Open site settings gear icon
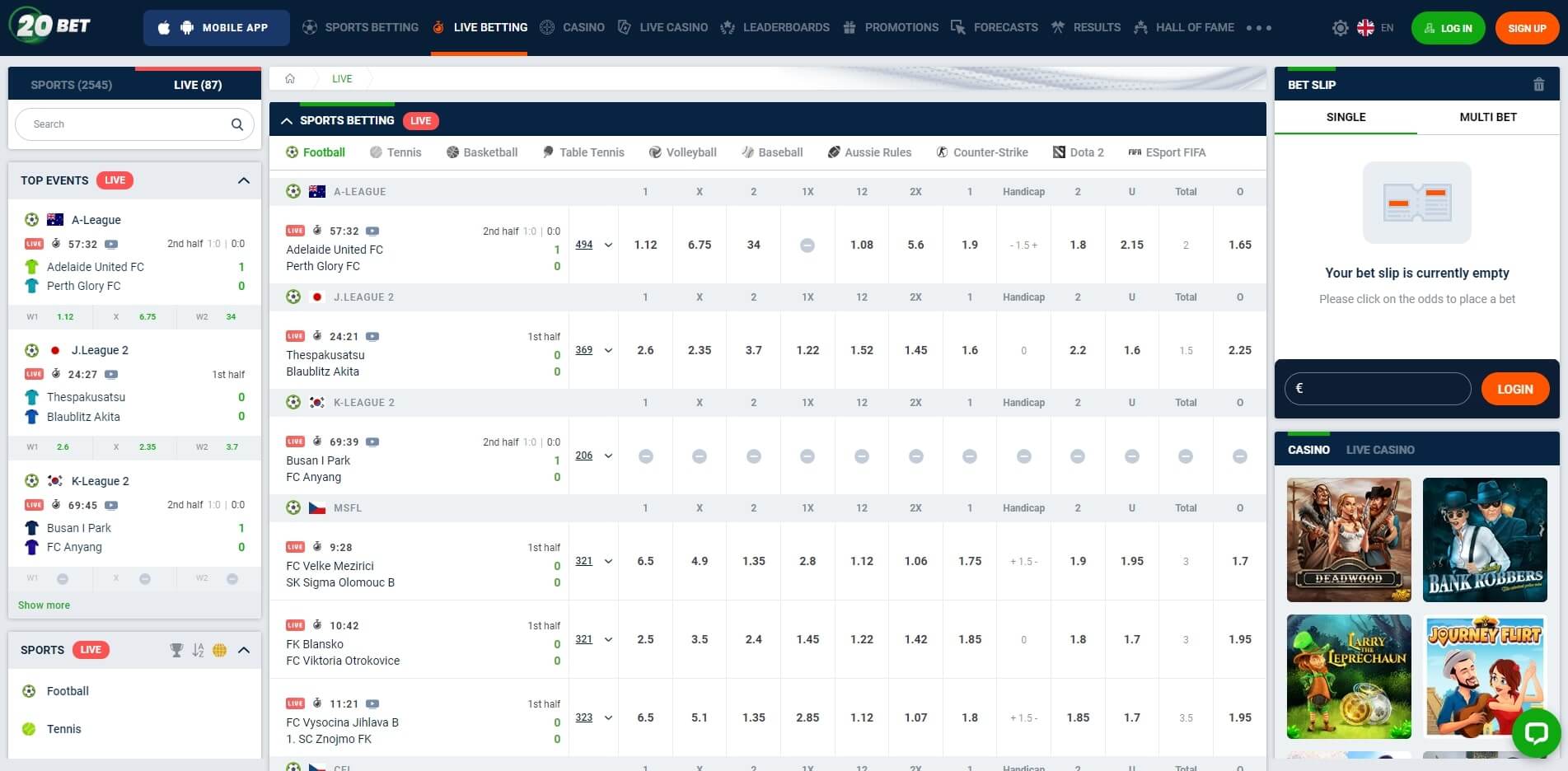 click(x=1340, y=28)
